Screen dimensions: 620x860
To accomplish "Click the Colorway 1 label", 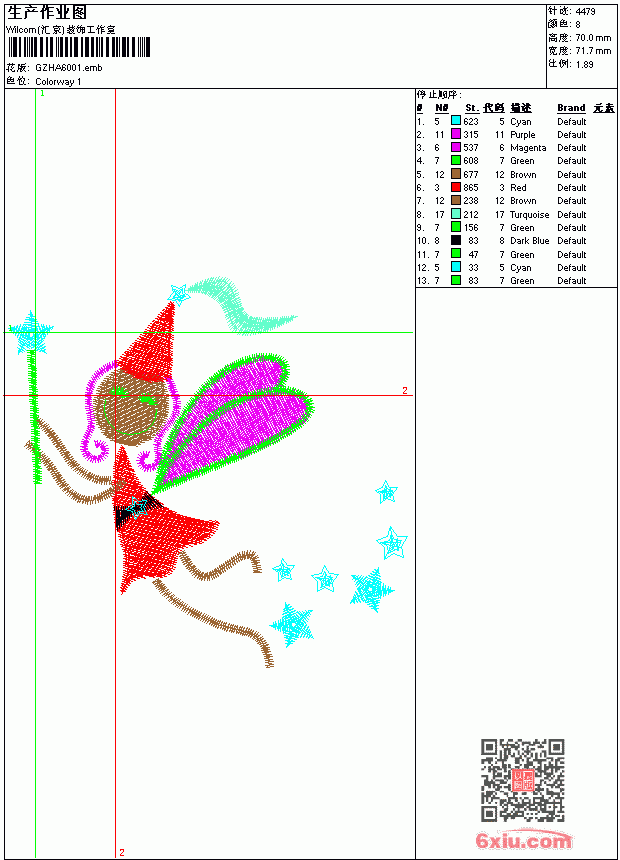I will click(x=58, y=81).
